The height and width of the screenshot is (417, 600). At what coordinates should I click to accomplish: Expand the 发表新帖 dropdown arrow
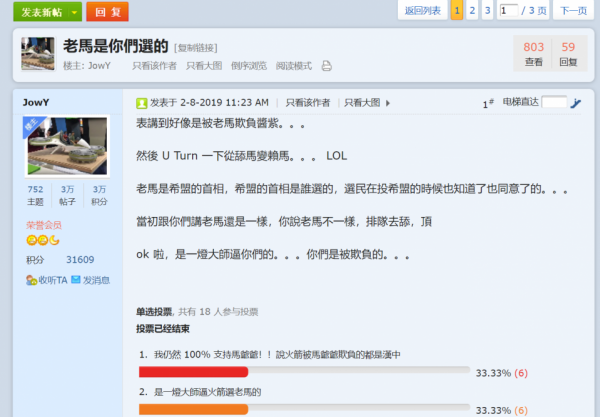pos(75,12)
